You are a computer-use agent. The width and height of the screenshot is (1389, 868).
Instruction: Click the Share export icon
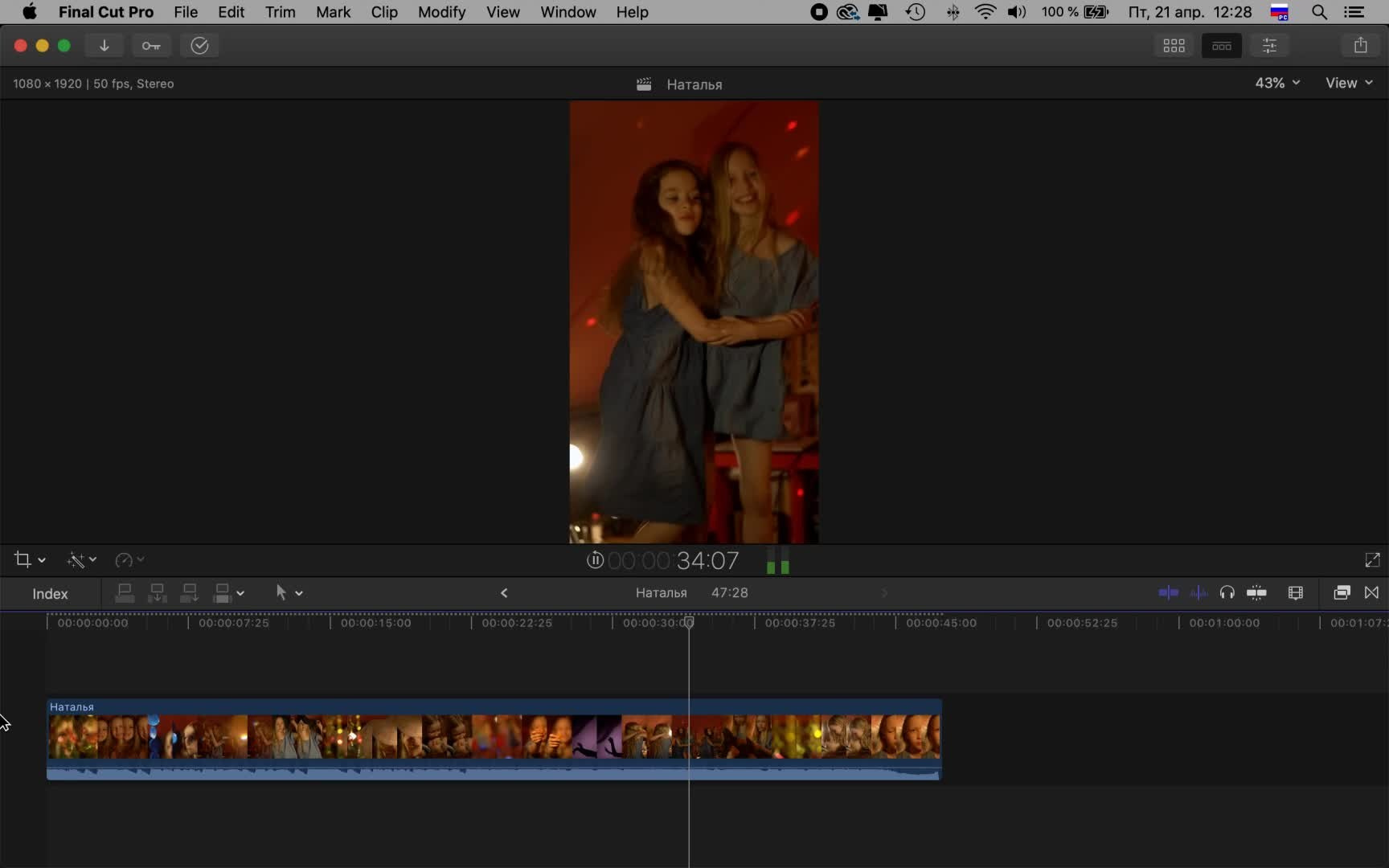click(x=1360, y=46)
